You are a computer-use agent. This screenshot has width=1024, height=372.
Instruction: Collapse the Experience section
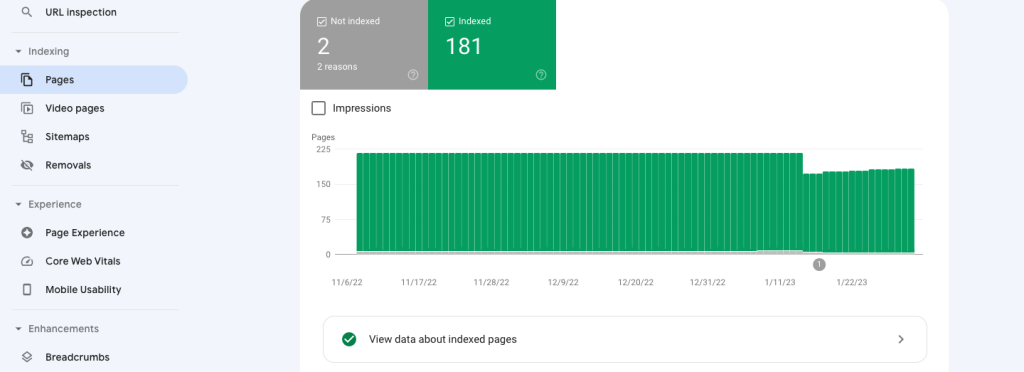(x=18, y=204)
